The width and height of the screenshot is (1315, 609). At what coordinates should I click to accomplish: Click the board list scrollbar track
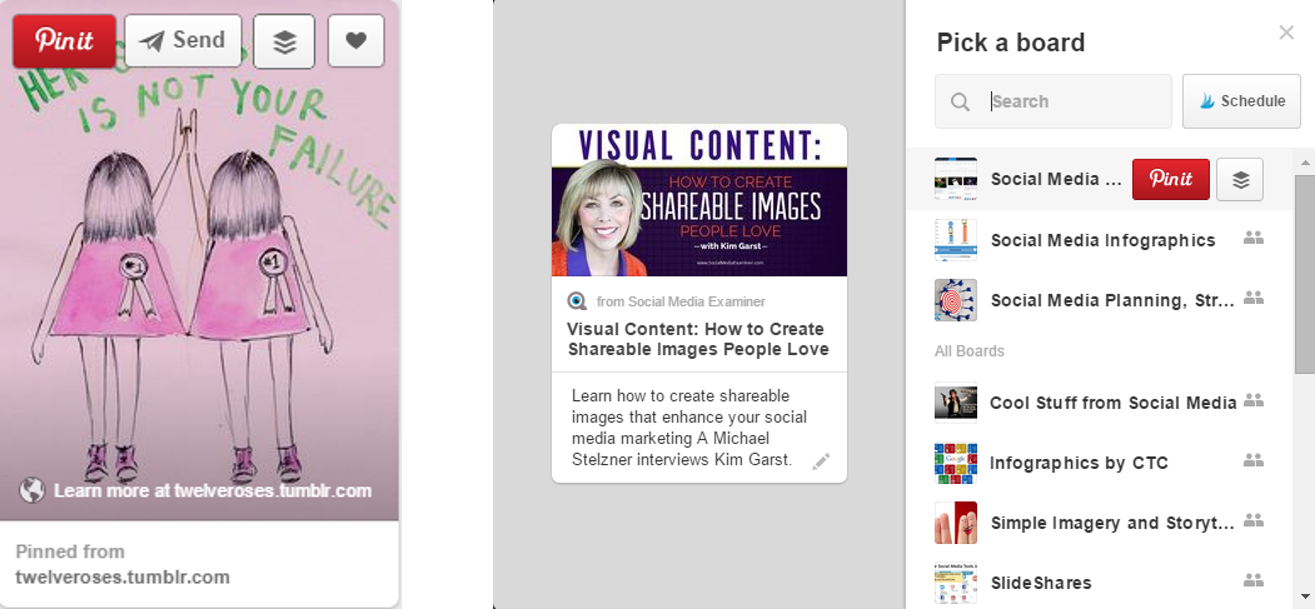click(x=1304, y=480)
